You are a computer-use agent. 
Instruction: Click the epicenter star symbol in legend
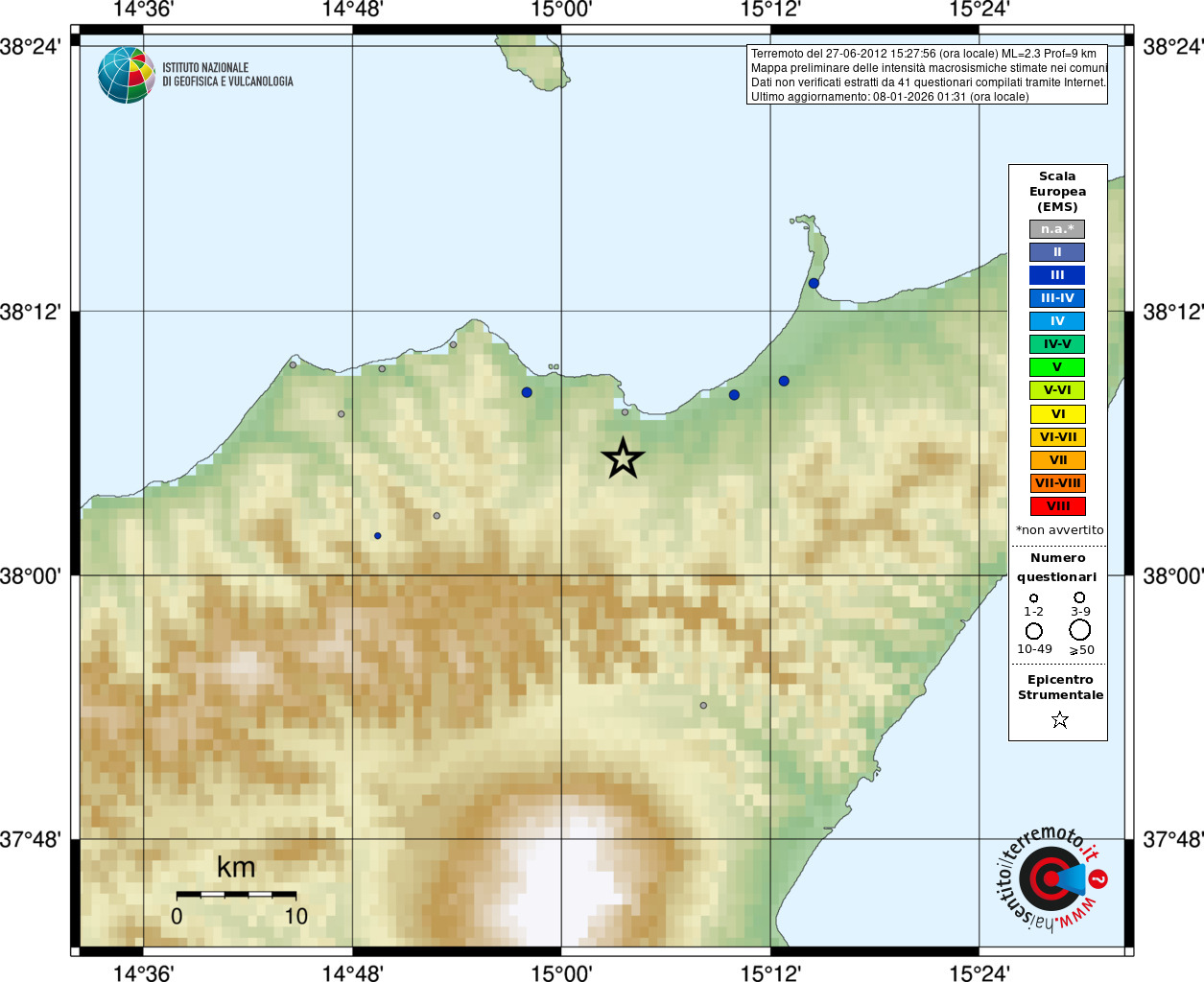1059,719
